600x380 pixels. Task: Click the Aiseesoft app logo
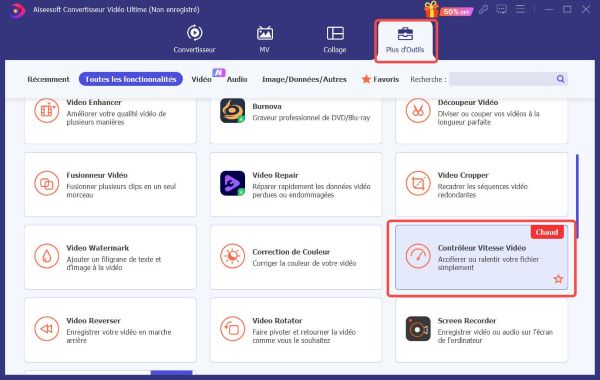pos(16,10)
